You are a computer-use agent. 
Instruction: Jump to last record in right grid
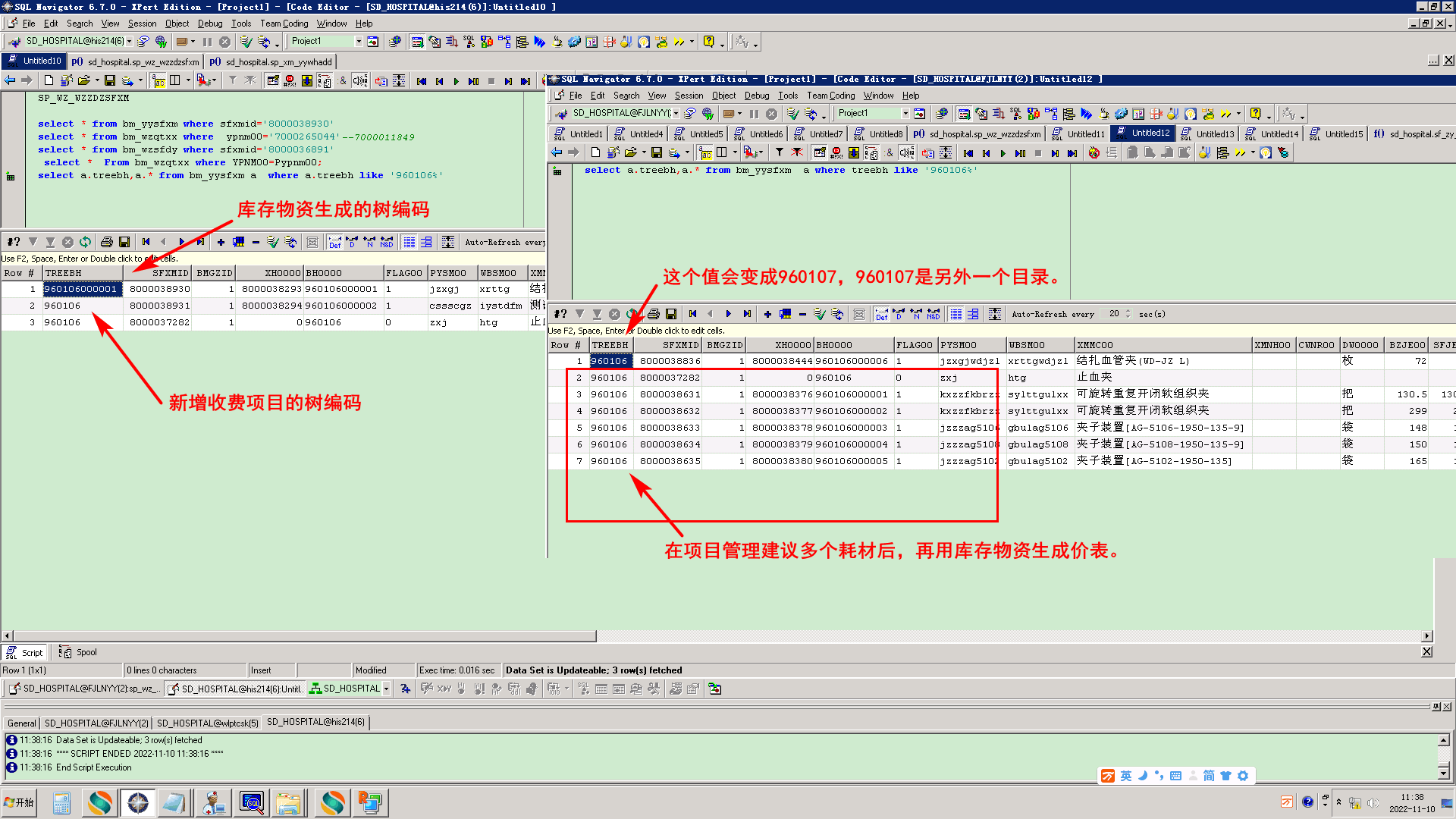click(747, 314)
